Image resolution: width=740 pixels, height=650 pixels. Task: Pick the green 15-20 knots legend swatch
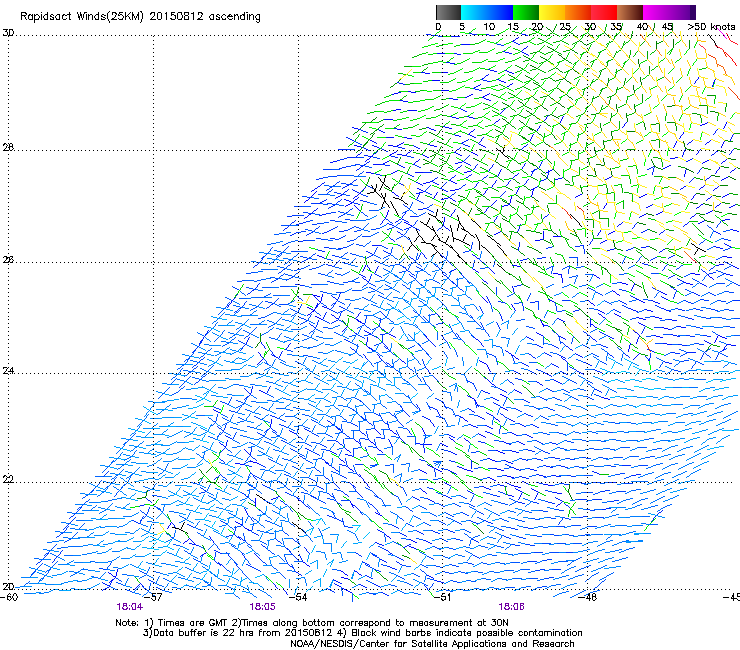[526, 12]
